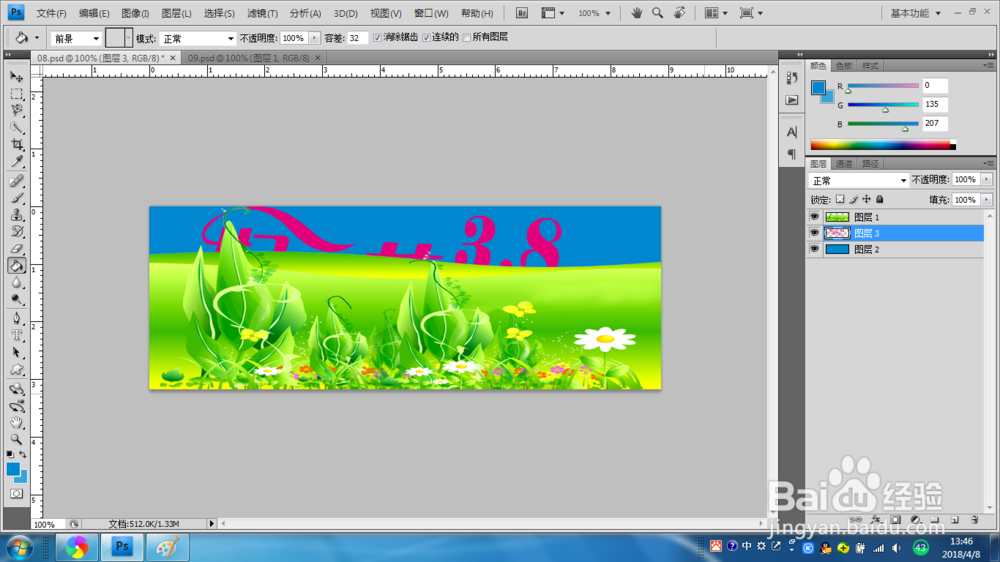This screenshot has width=1000, height=562.
Task: Open the layer blend mode dropdown
Action: pyautogui.click(x=858, y=181)
